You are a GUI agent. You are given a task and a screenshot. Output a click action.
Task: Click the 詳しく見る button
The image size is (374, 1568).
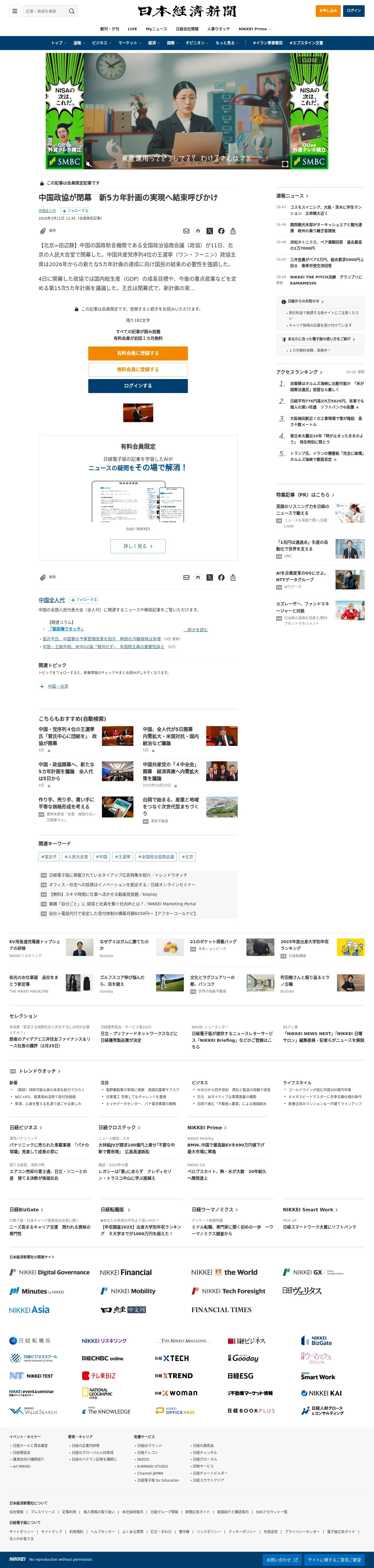point(138,547)
